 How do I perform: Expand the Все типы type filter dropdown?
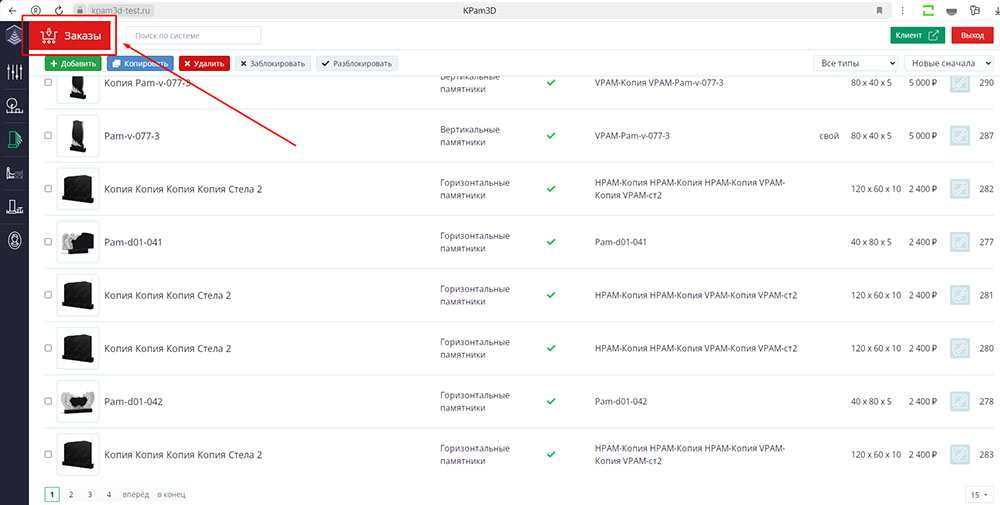(857, 63)
